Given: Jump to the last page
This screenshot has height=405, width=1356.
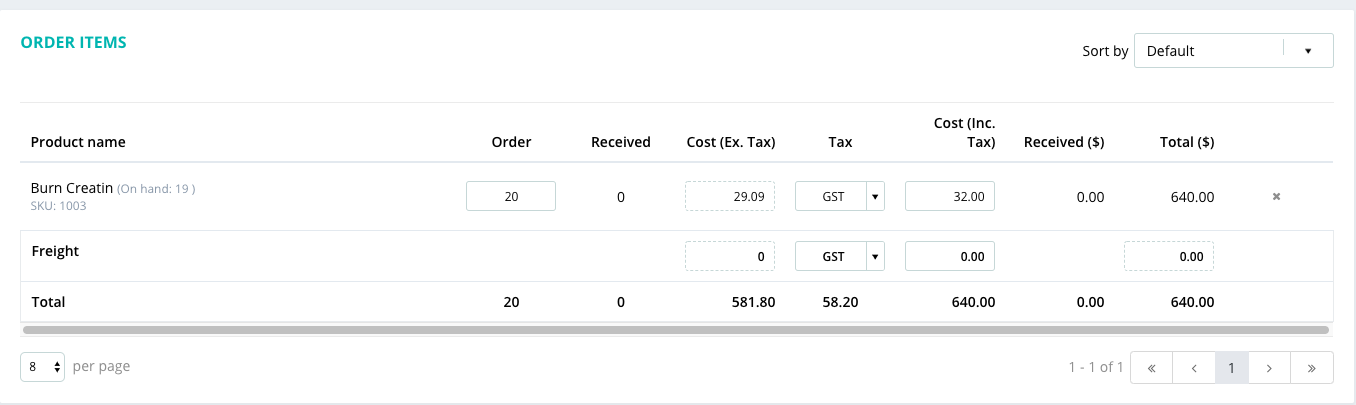Looking at the screenshot, I should pos(1311,368).
